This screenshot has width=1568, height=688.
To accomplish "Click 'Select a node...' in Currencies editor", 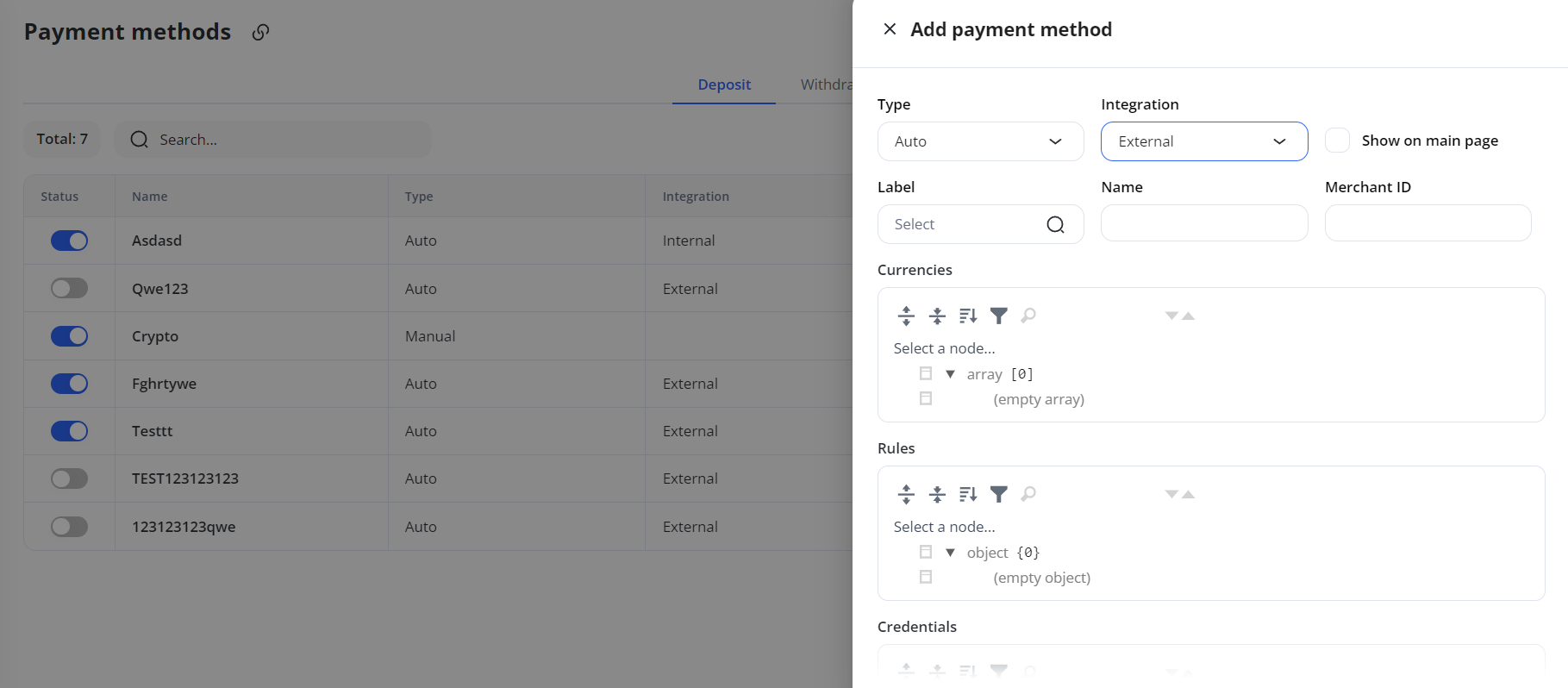I will pos(944,348).
